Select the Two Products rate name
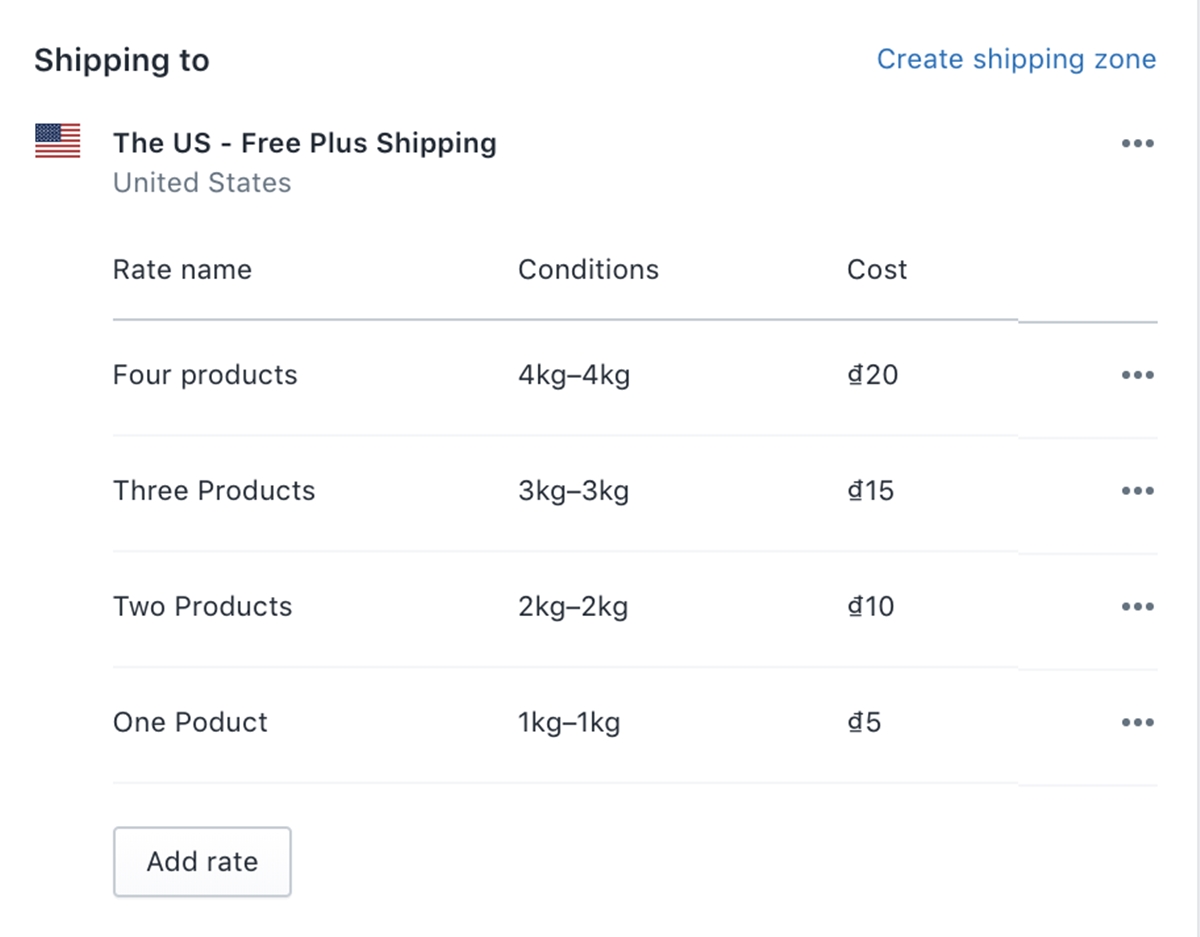The width and height of the screenshot is (1200, 937). (202, 607)
